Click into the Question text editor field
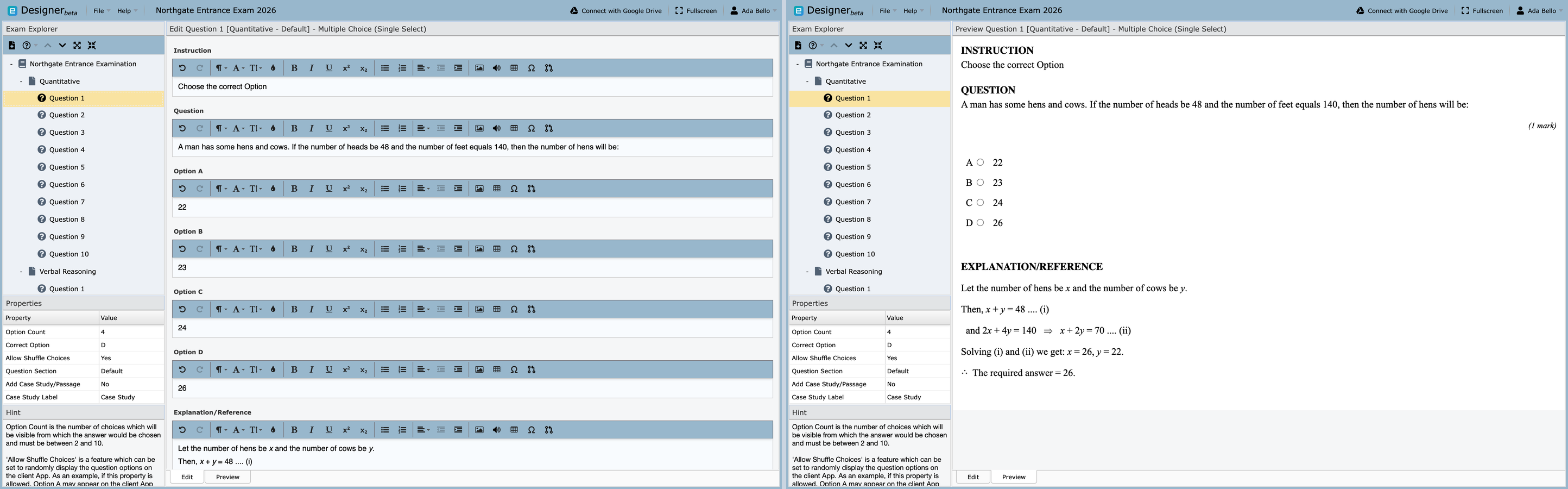 pos(472,147)
